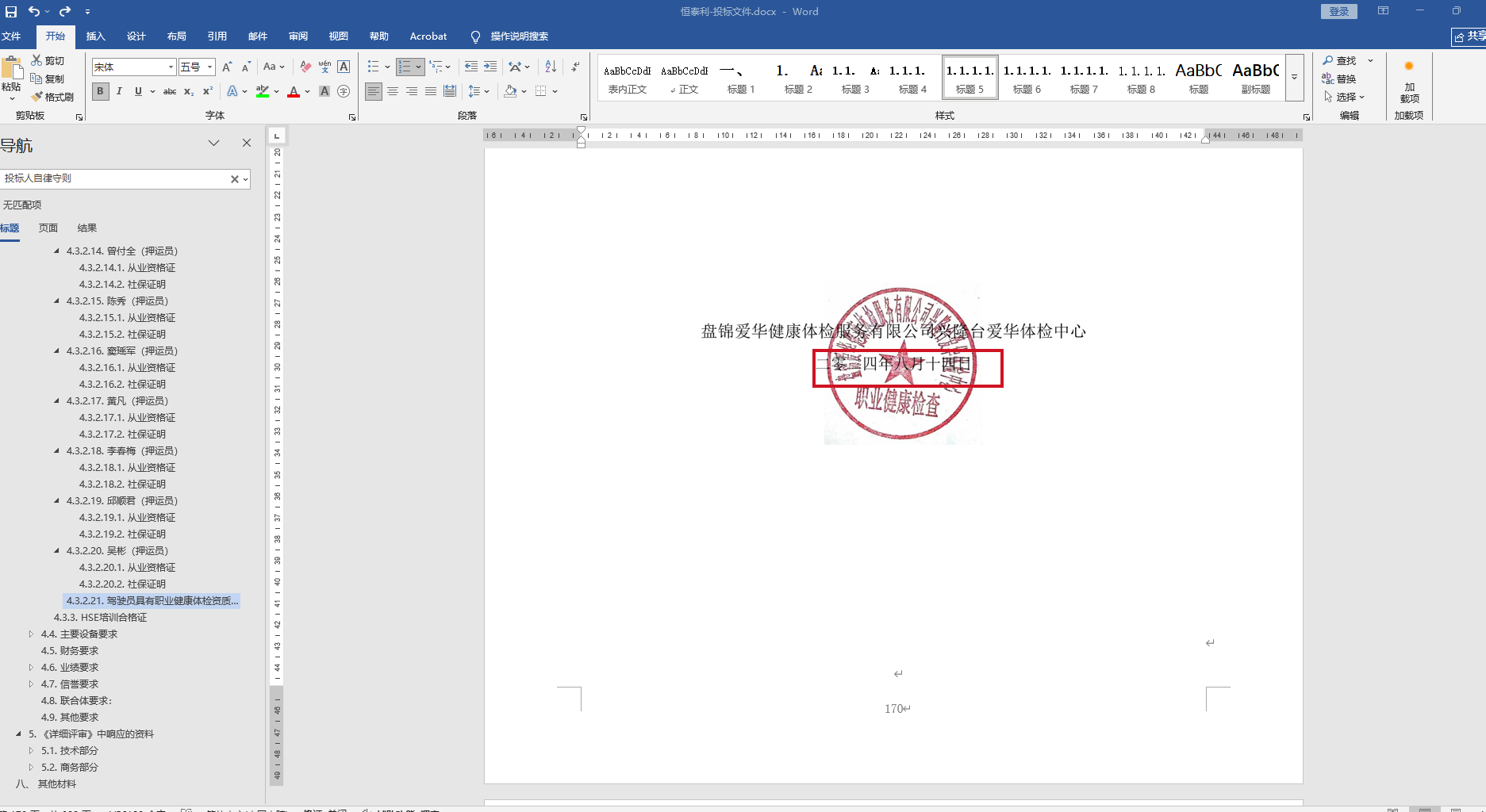Open the line spacing dropdown

pyautogui.click(x=478, y=91)
